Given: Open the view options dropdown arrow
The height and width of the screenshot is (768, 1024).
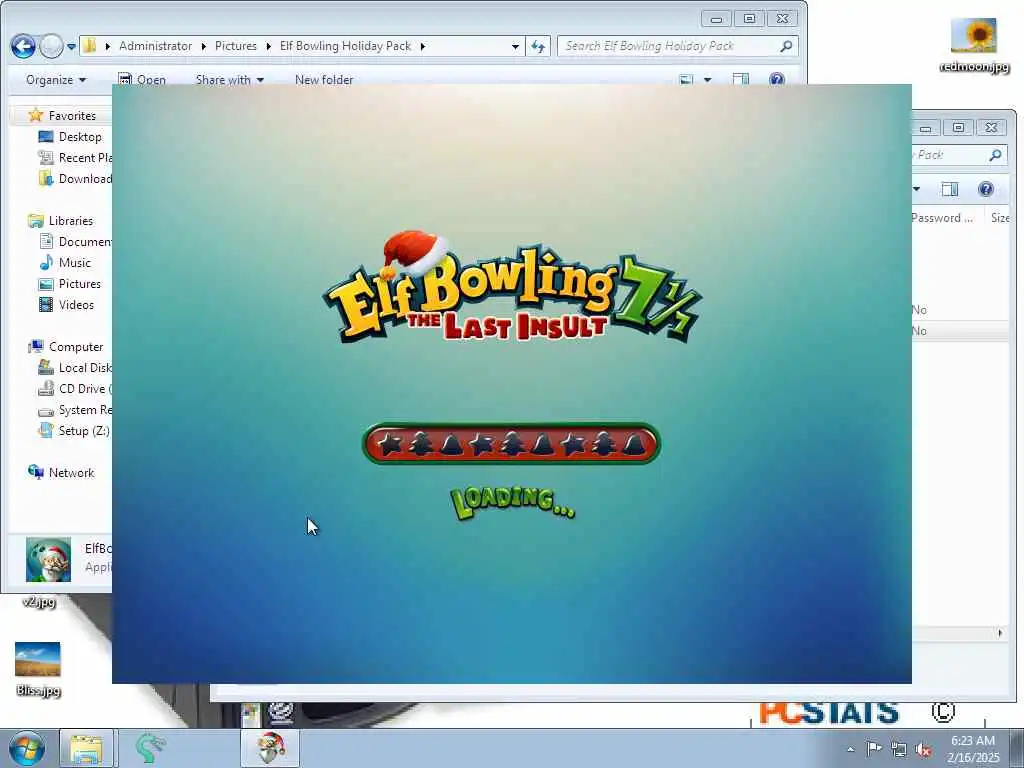Looking at the screenshot, I should tap(707, 80).
